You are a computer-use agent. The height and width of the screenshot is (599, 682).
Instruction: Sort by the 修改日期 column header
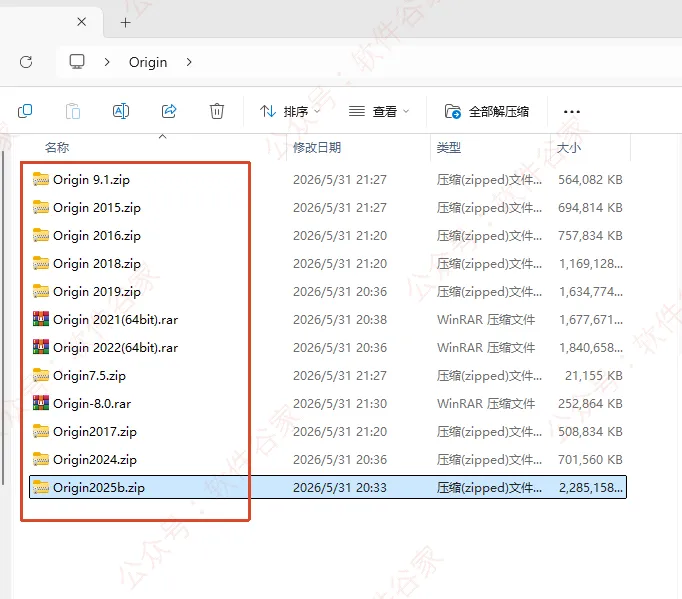pos(317,147)
